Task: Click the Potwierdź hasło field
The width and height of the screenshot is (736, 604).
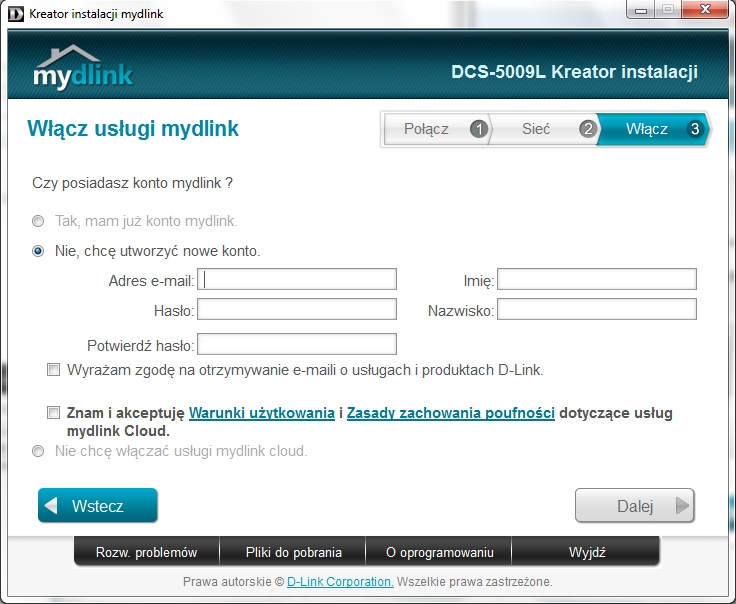Action: tap(297, 344)
